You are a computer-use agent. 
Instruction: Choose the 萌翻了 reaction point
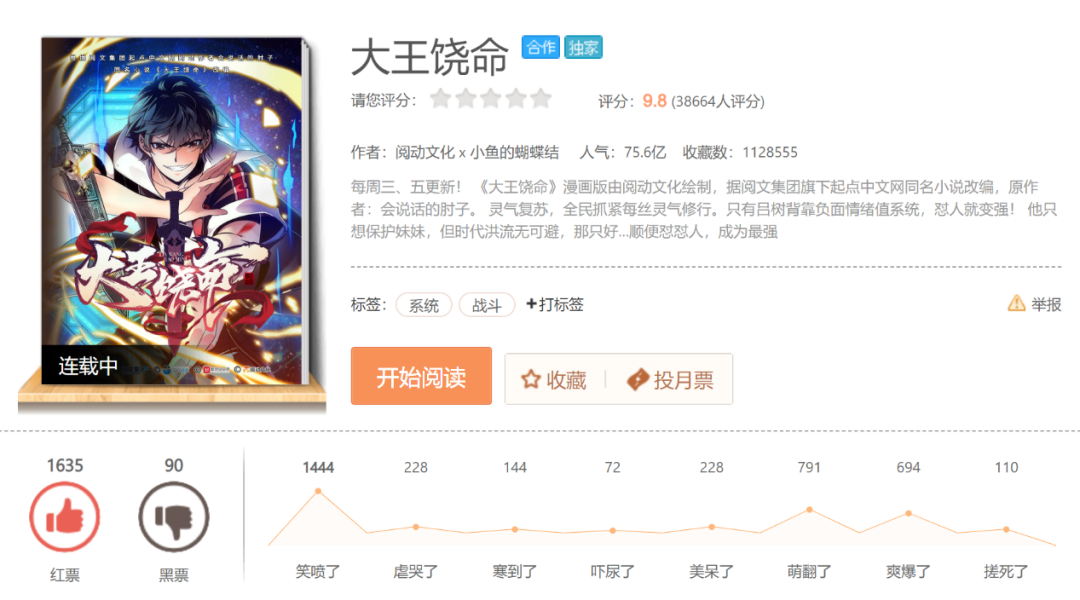pos(809,510)
